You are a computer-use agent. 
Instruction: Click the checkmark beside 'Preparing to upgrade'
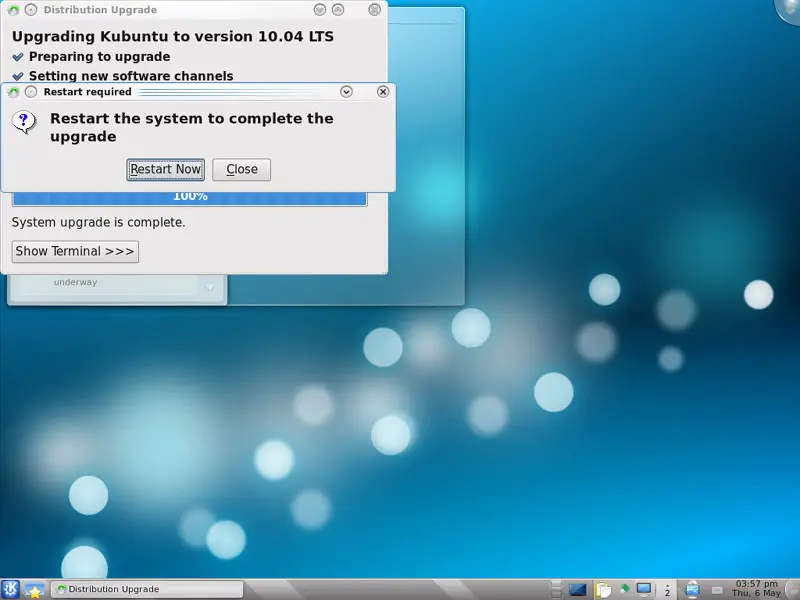[x=18, y=57]
